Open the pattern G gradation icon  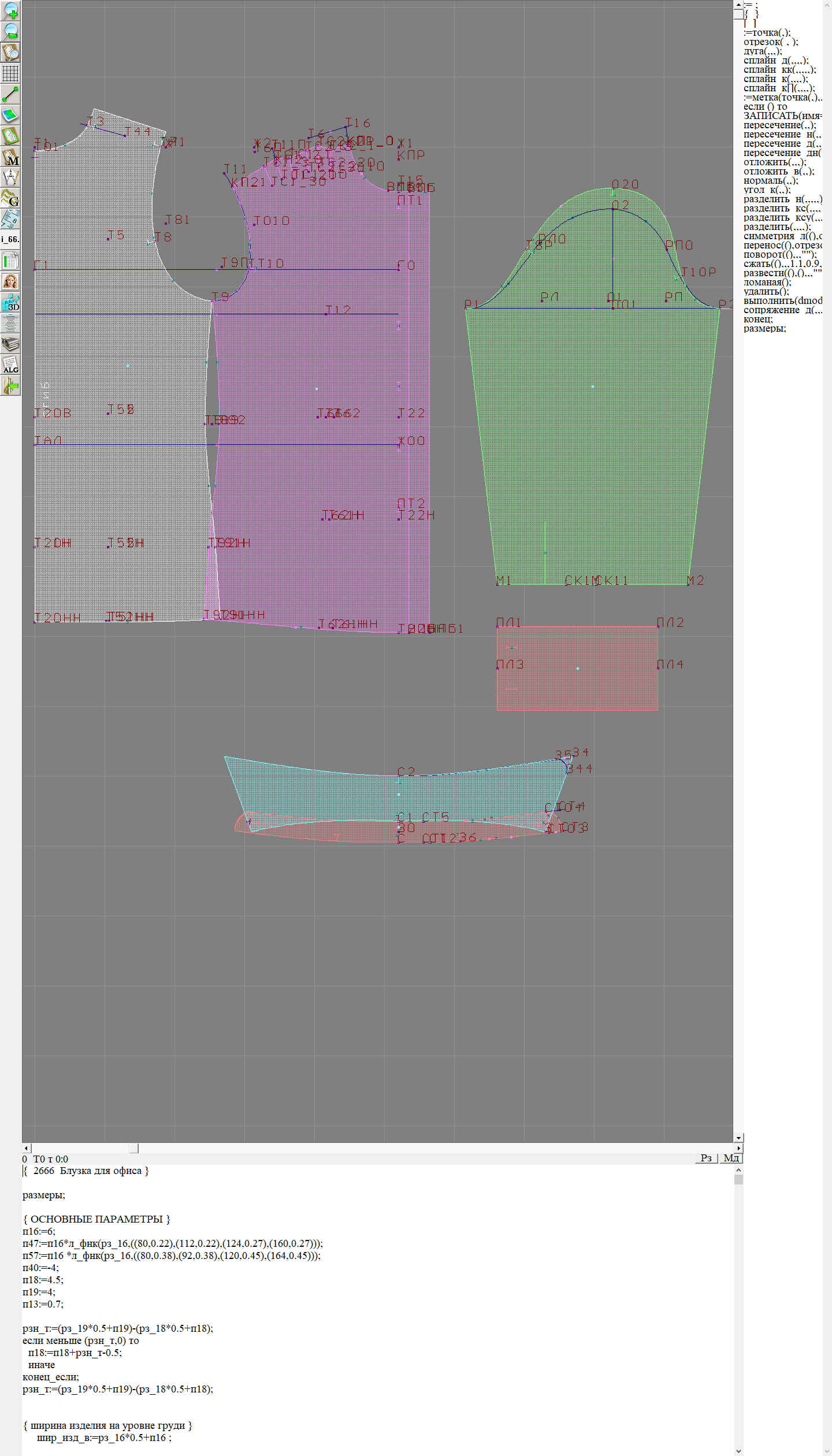(10, 198)
